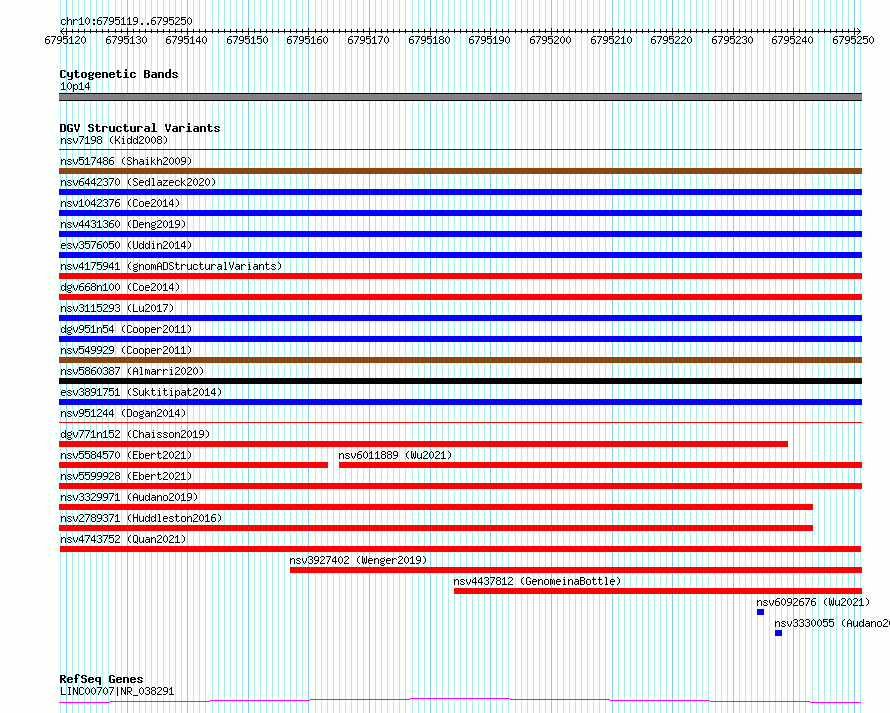Select the dgv668n100 (Coe2014) label

[x=120, y=287]
